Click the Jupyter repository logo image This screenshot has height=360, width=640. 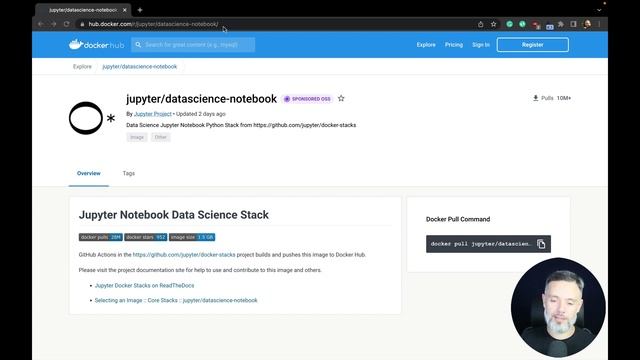click(x=92, y=118)
